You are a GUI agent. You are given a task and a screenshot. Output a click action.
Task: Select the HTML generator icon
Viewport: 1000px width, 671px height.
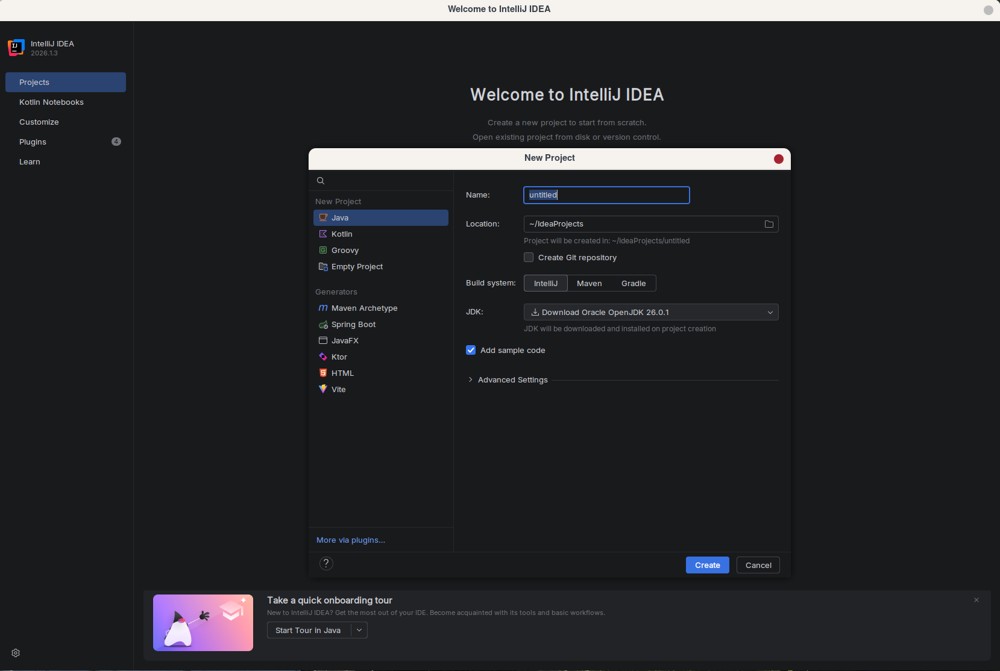323,373
